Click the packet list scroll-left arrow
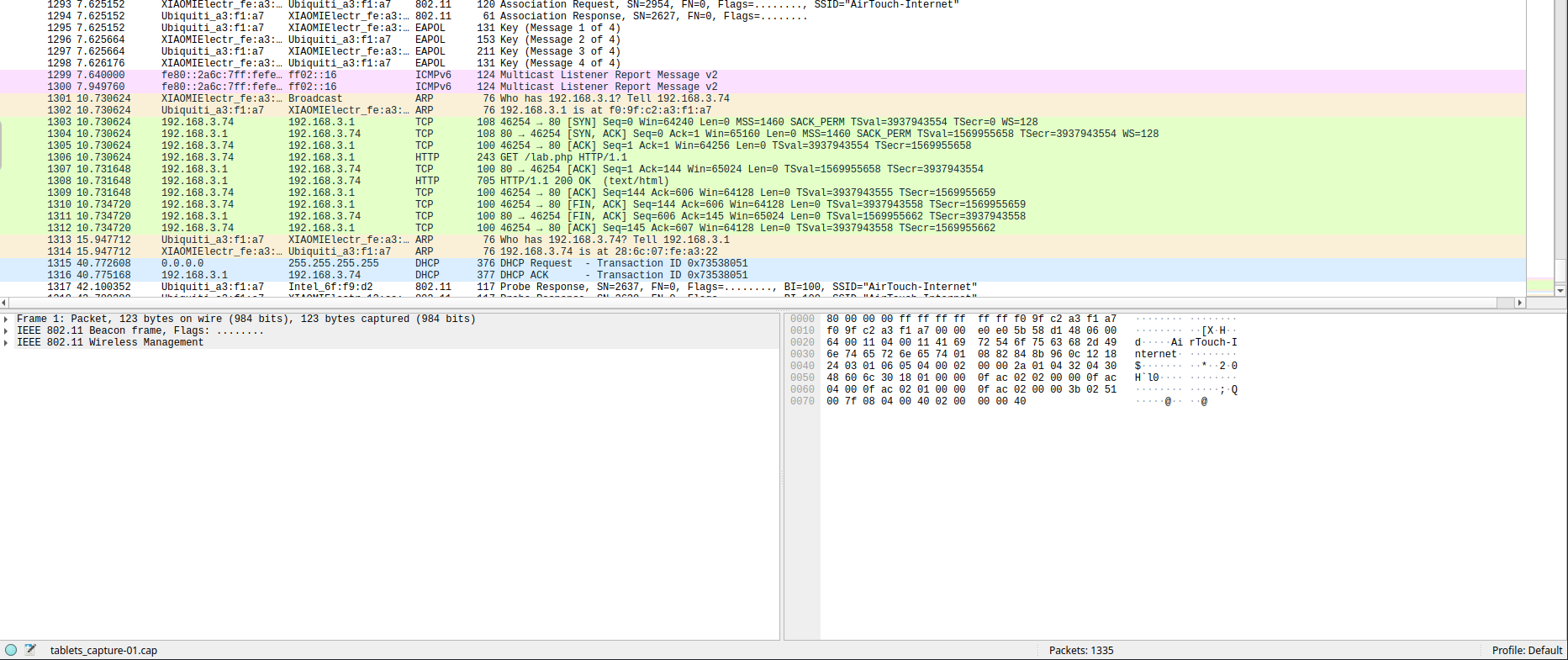 click(4, 303)
